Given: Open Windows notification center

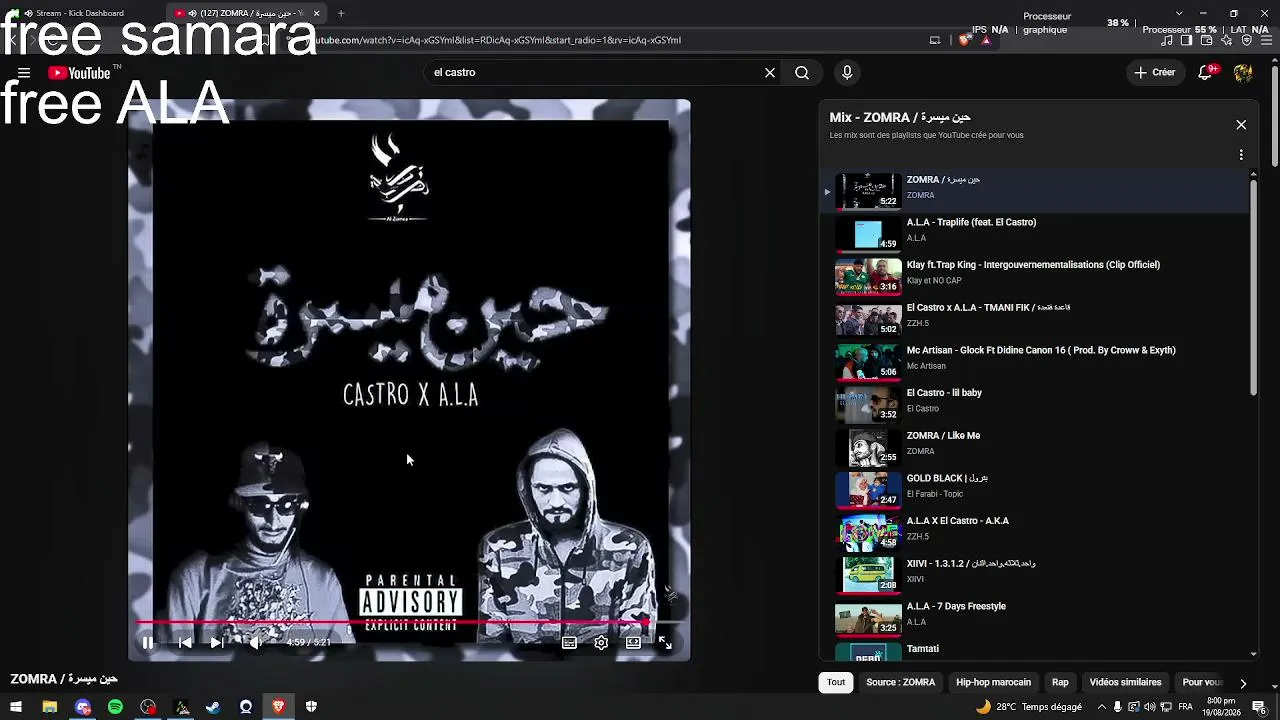Looking at the screenshot, I should coord(1259,707).
